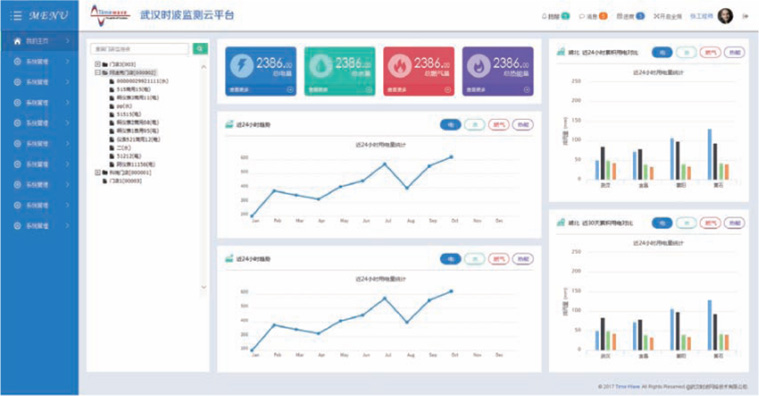Select purple 热能 toggle in top bar chart
Screen dimensions: 759x396
click(x=734, y=52)
